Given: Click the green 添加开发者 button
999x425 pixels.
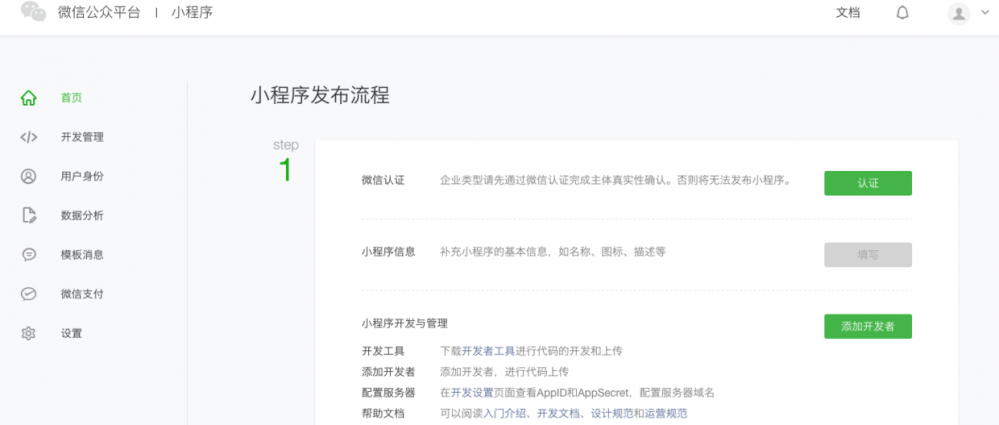Looking at the screenshot, I should pos(868,326).
